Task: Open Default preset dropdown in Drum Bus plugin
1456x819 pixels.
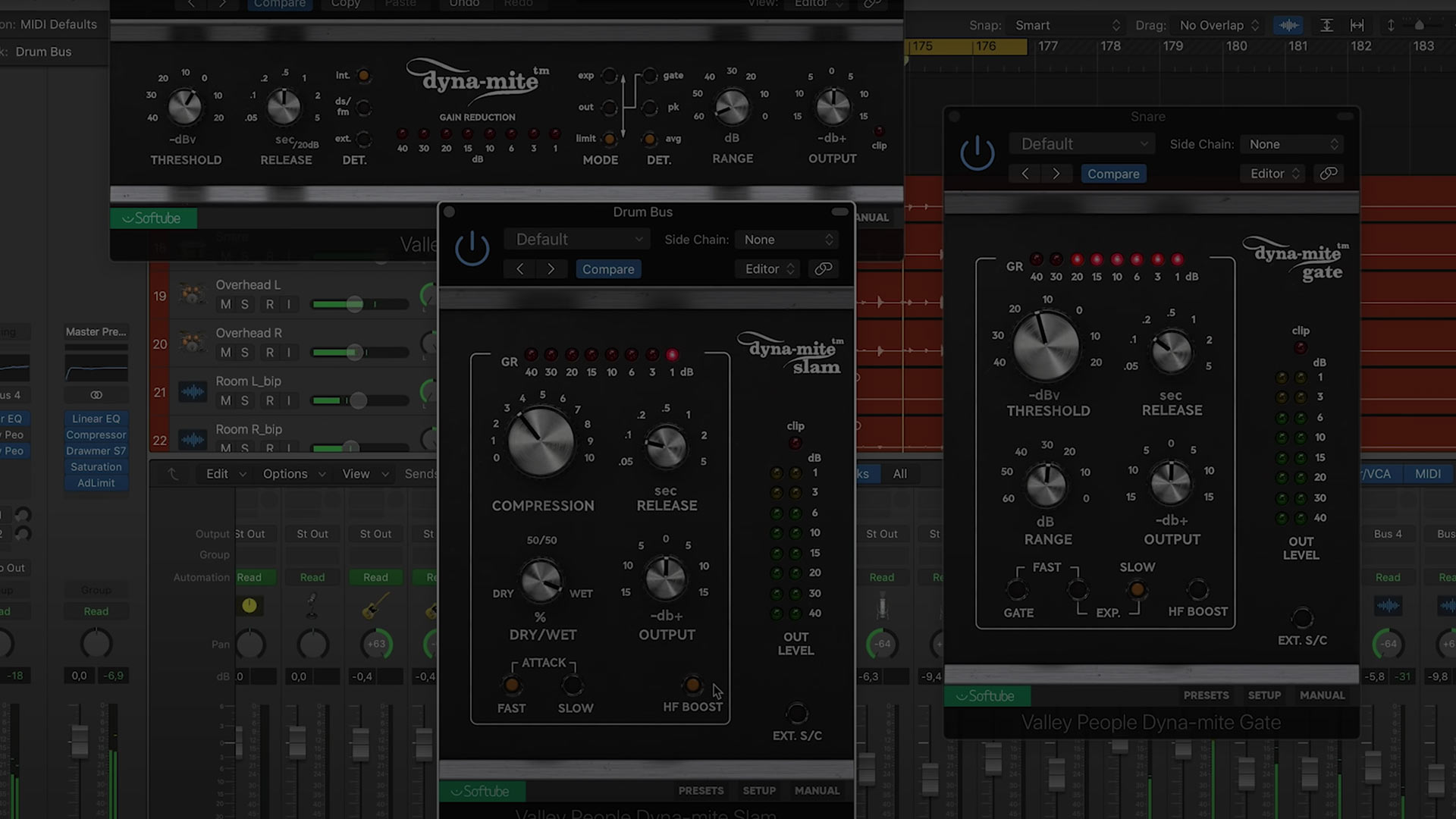Action: point(578,240)
